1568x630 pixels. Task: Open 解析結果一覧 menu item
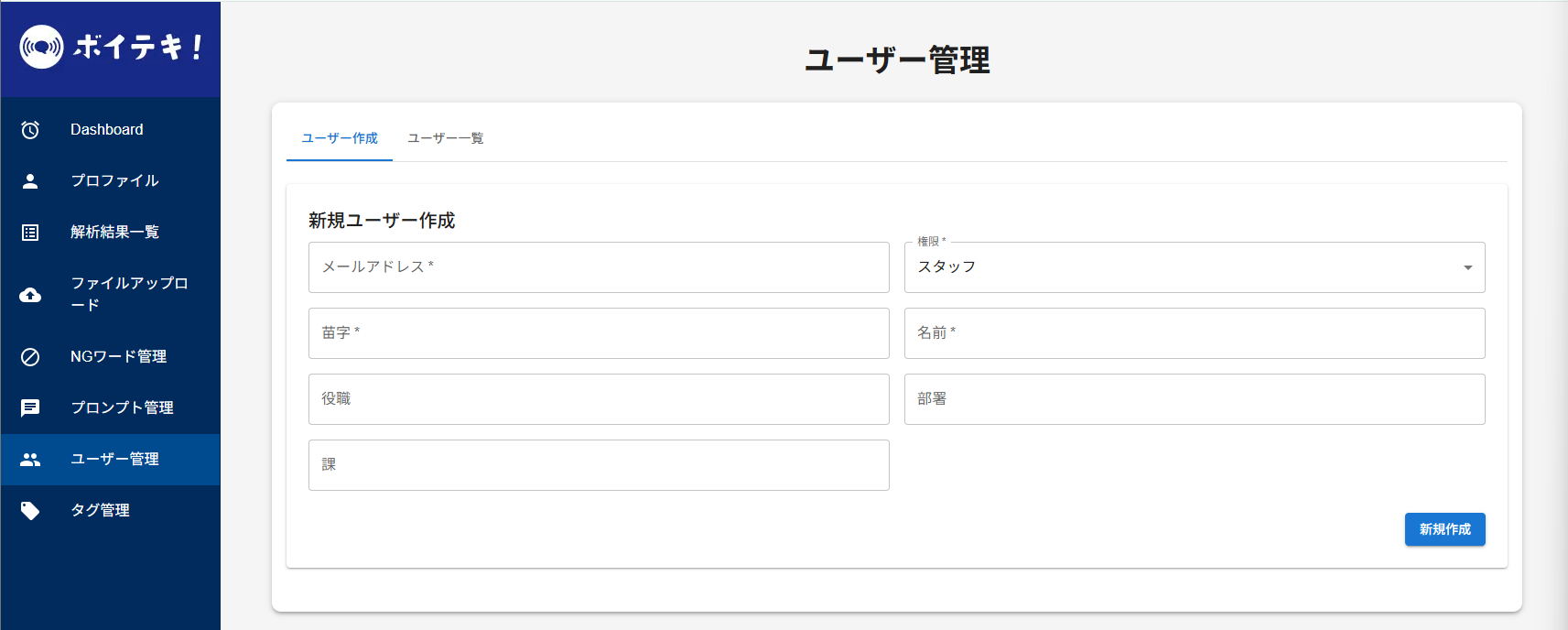(x=110, y=233)
